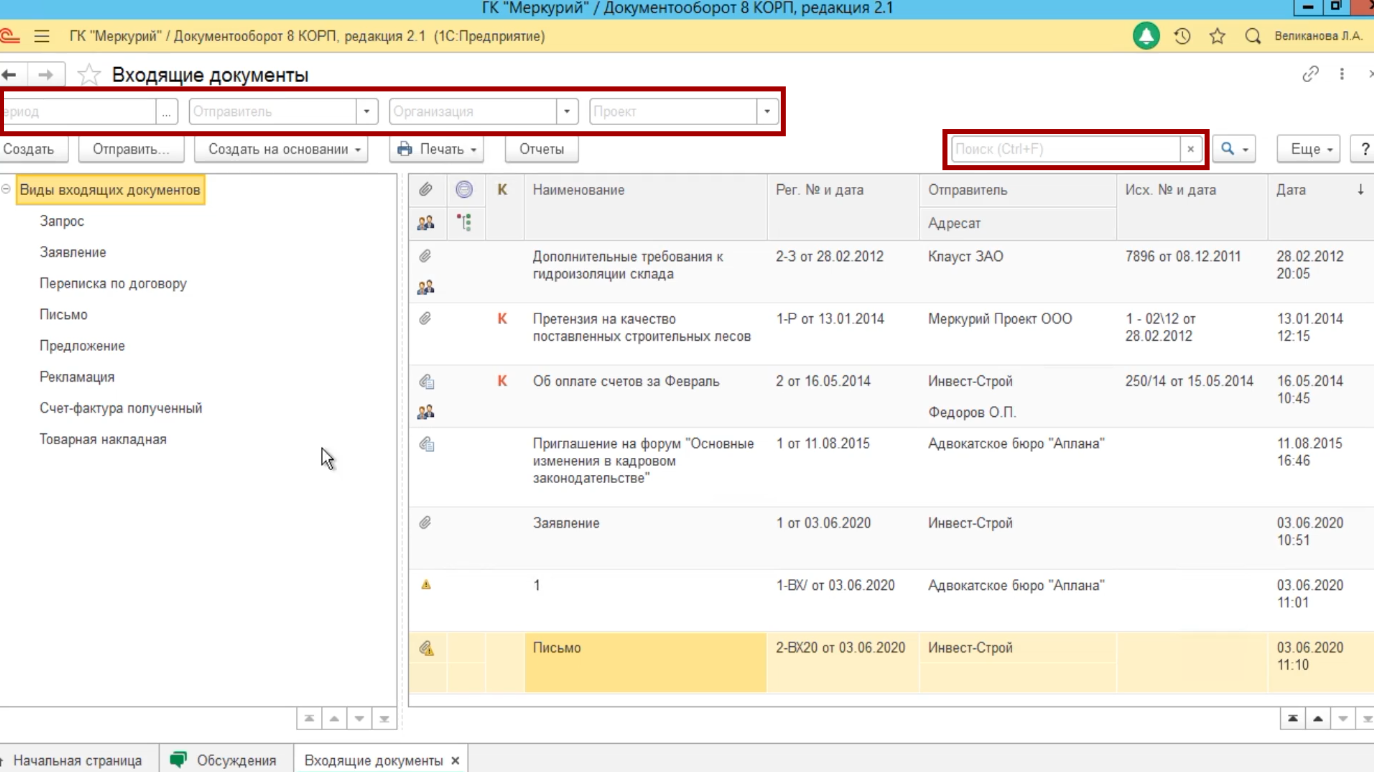Screen dimensions: 1374x772
Task: Click cell 250/14 от 15.05.2014
Action: click(x=1192, y=381)
